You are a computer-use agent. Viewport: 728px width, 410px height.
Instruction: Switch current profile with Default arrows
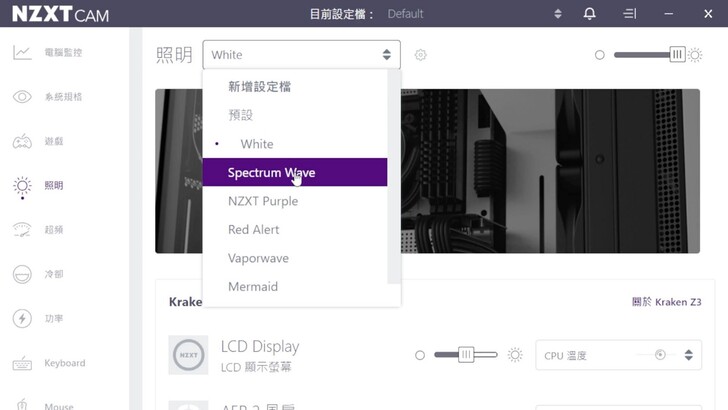coord(558,13)
